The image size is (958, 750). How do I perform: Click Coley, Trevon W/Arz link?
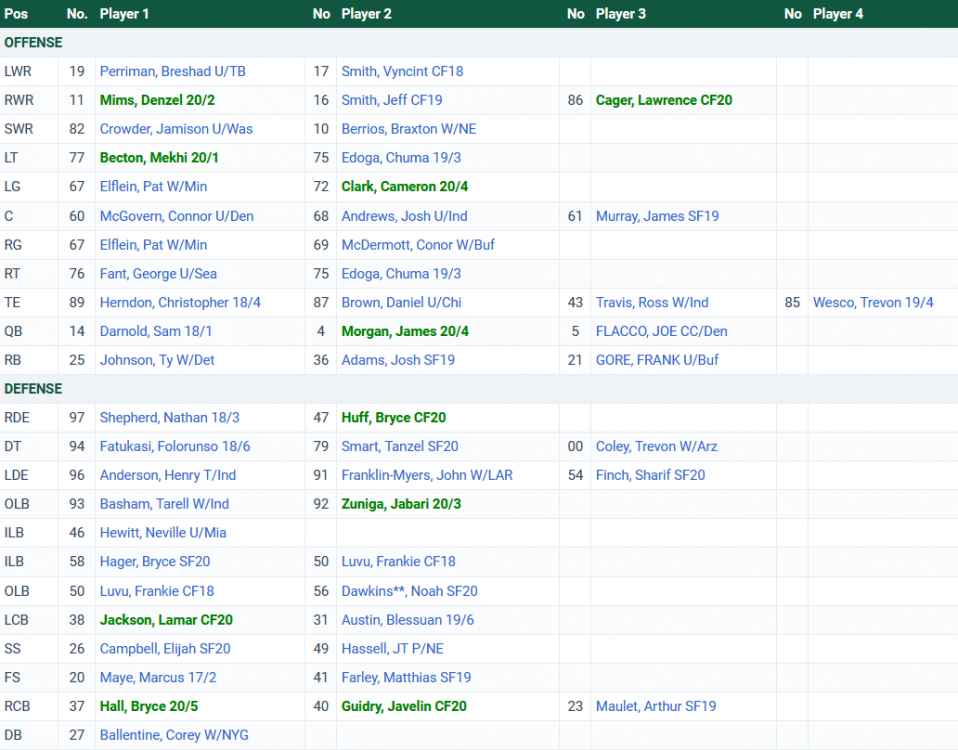click(656, 446)
